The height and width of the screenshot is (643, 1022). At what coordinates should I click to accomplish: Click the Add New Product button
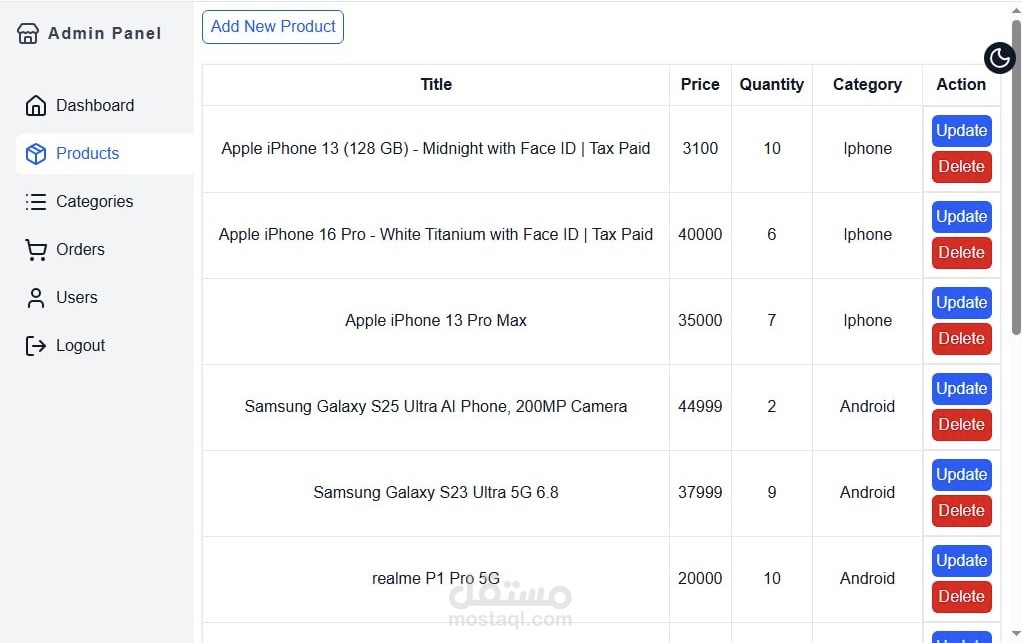click(x=273, y=27)
